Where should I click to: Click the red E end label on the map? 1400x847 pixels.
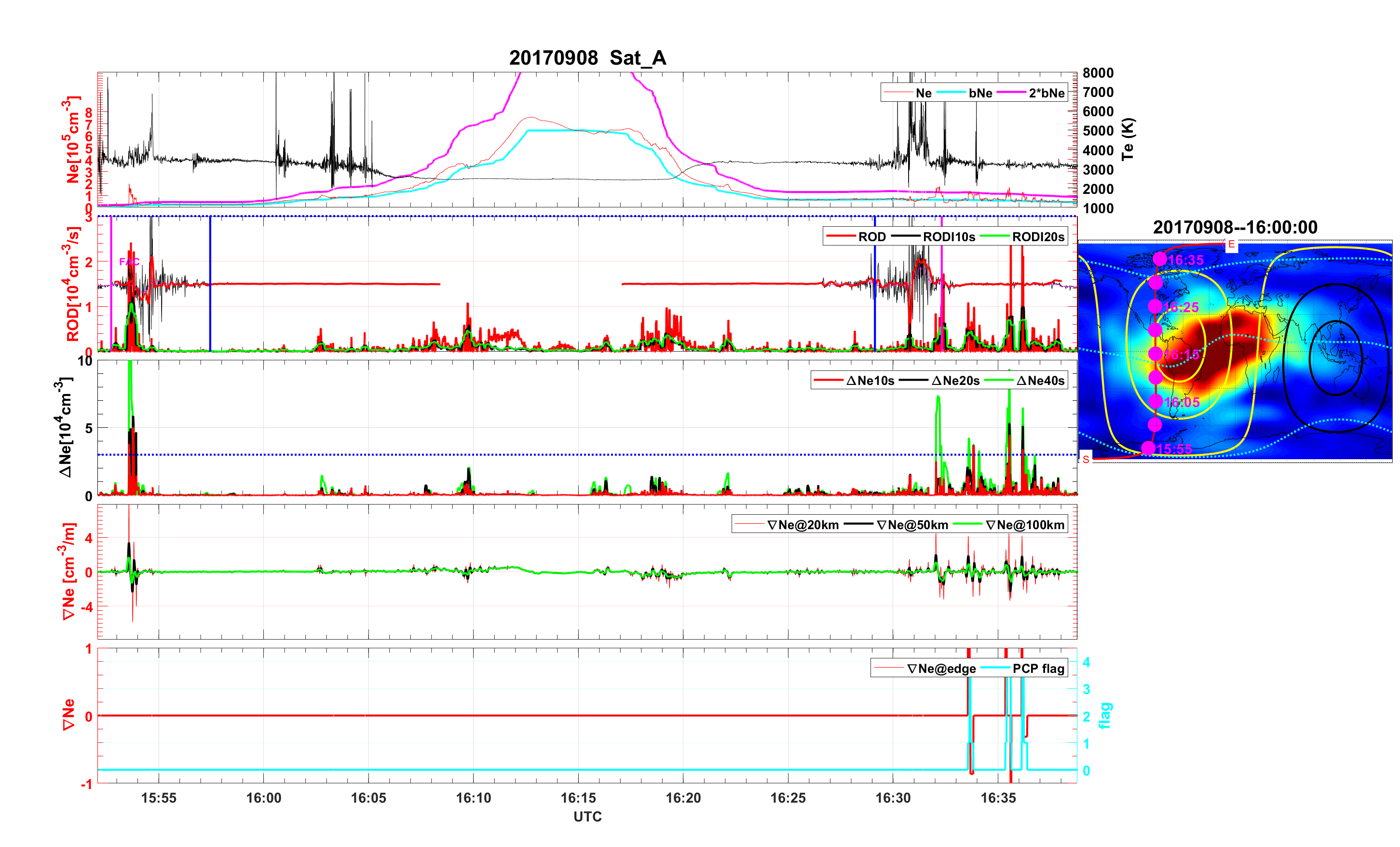tap(1231, 245)
